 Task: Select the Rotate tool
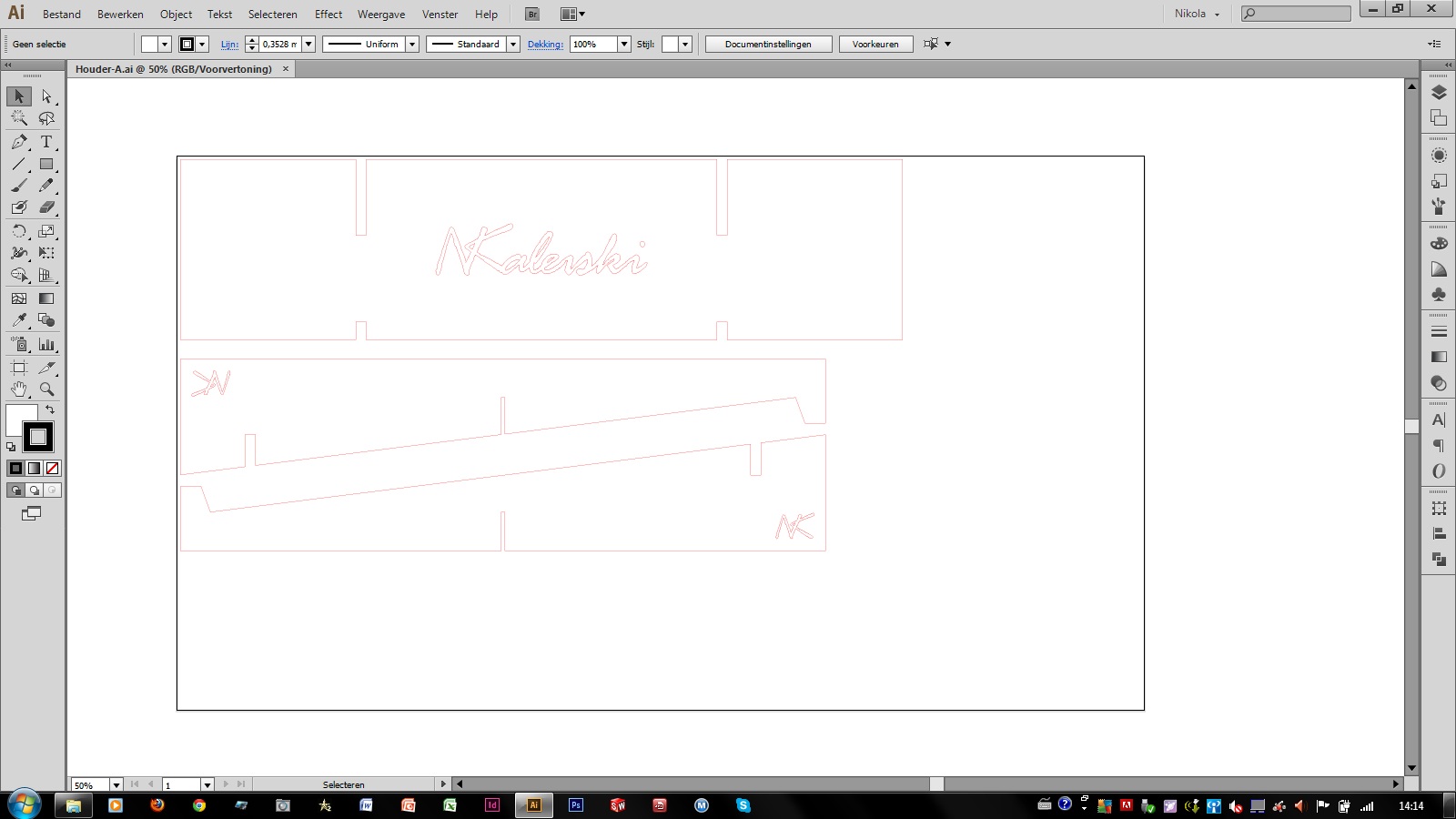click(19, 231)
